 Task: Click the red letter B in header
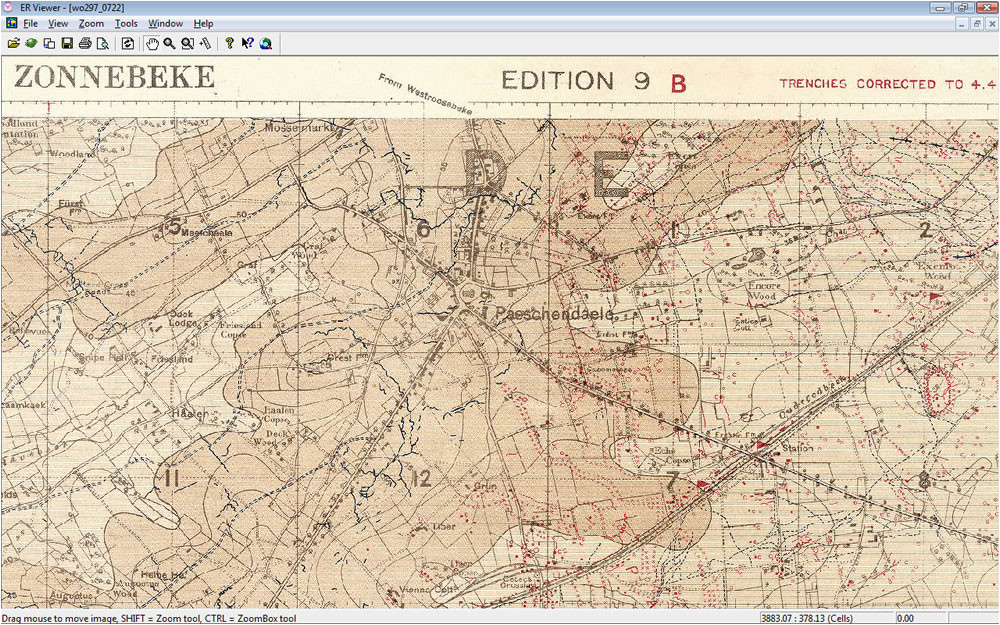pos(679,84)
